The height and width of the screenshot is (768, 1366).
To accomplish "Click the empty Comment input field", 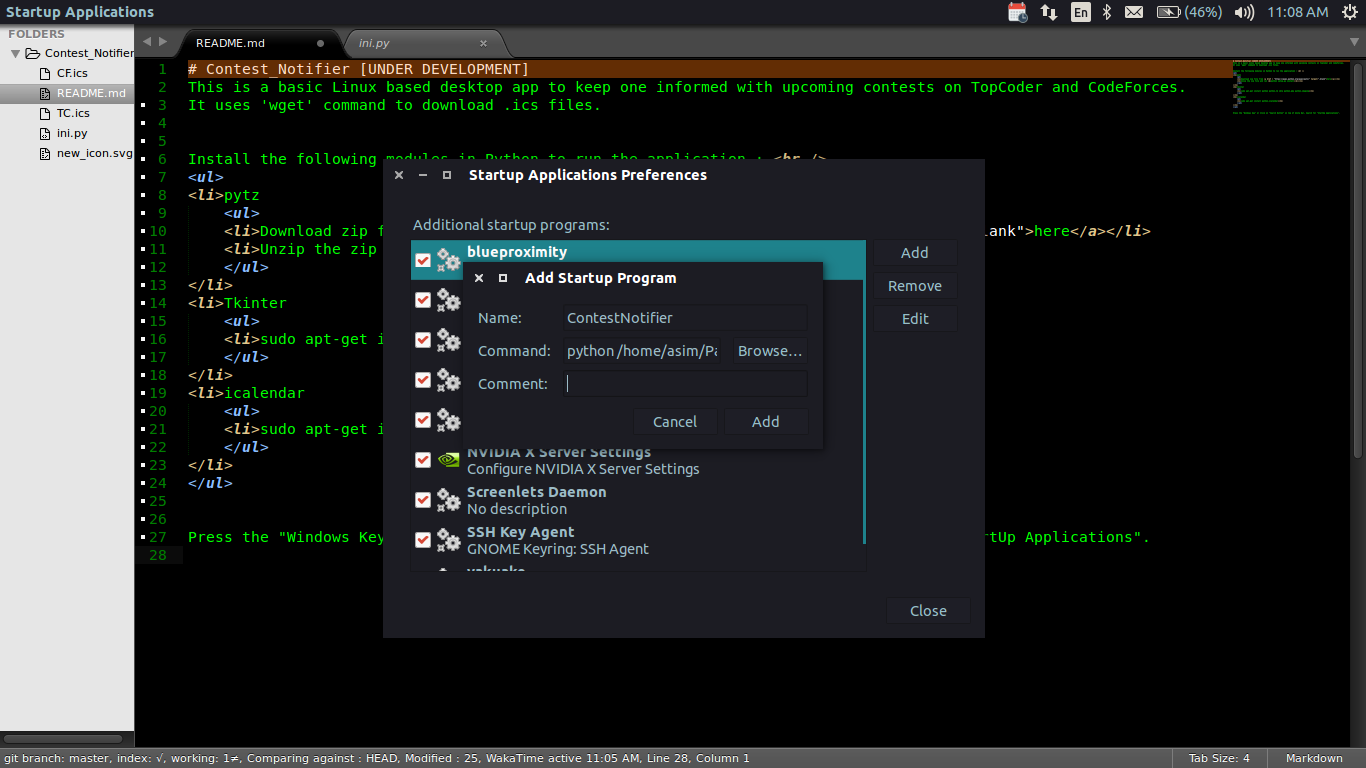I will [x=684, y=384].
